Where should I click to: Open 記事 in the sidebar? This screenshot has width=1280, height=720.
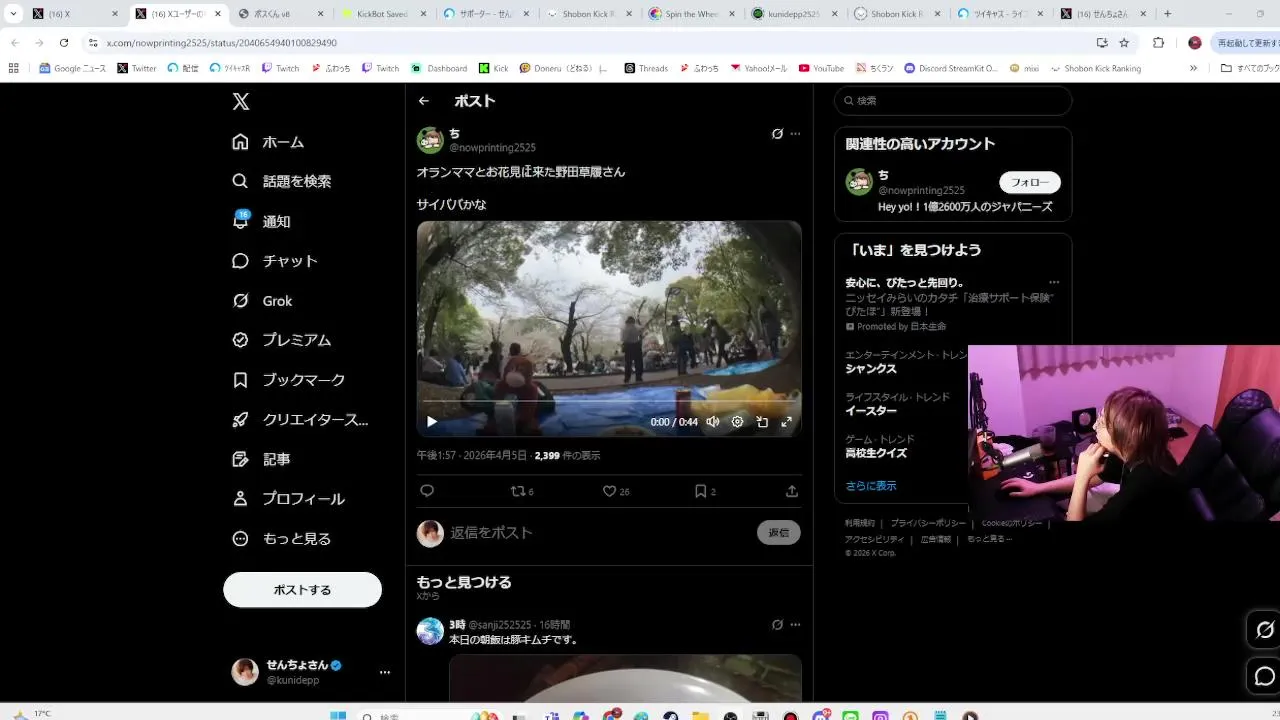[x=261, y=459]
